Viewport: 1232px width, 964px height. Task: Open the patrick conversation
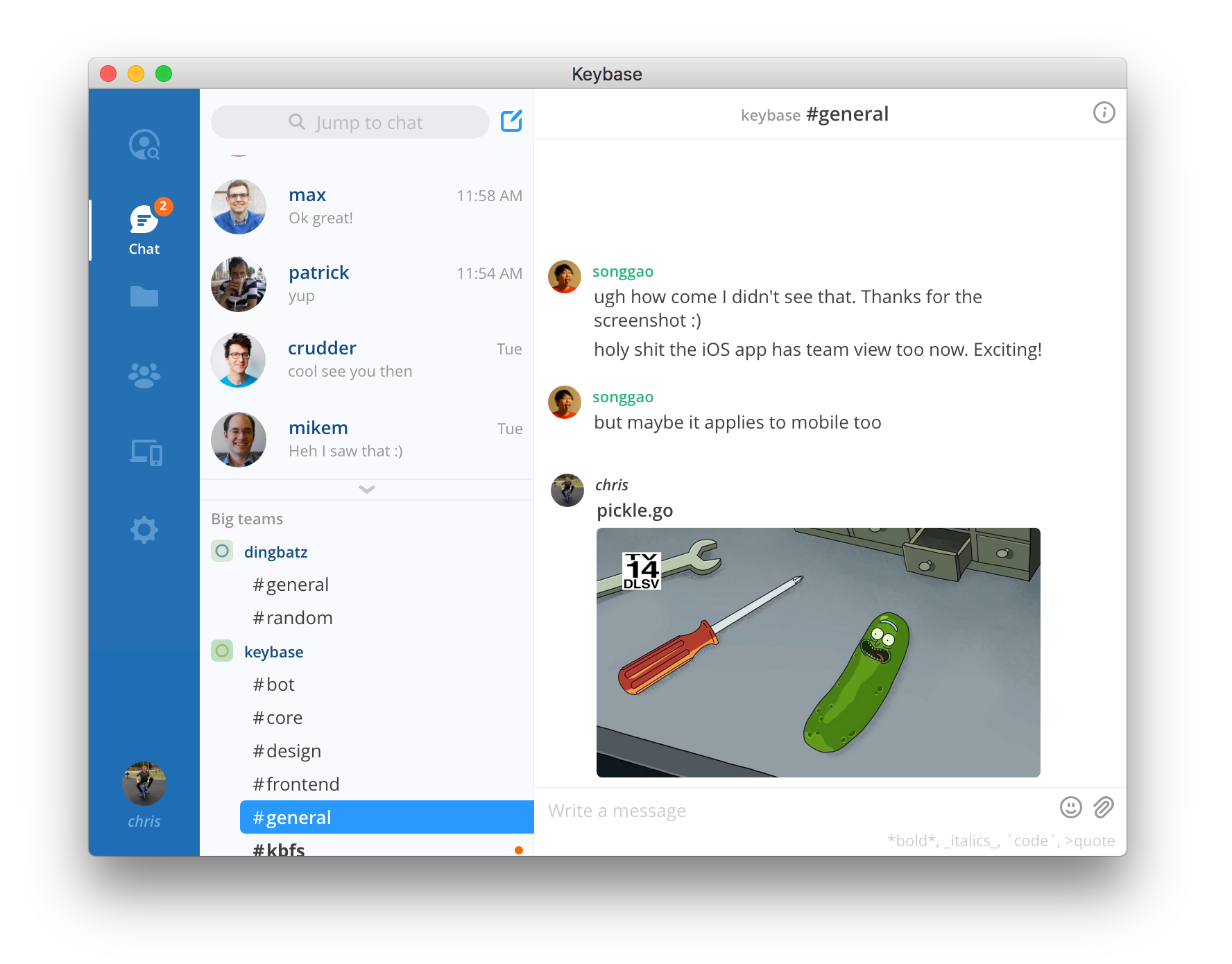367,284
